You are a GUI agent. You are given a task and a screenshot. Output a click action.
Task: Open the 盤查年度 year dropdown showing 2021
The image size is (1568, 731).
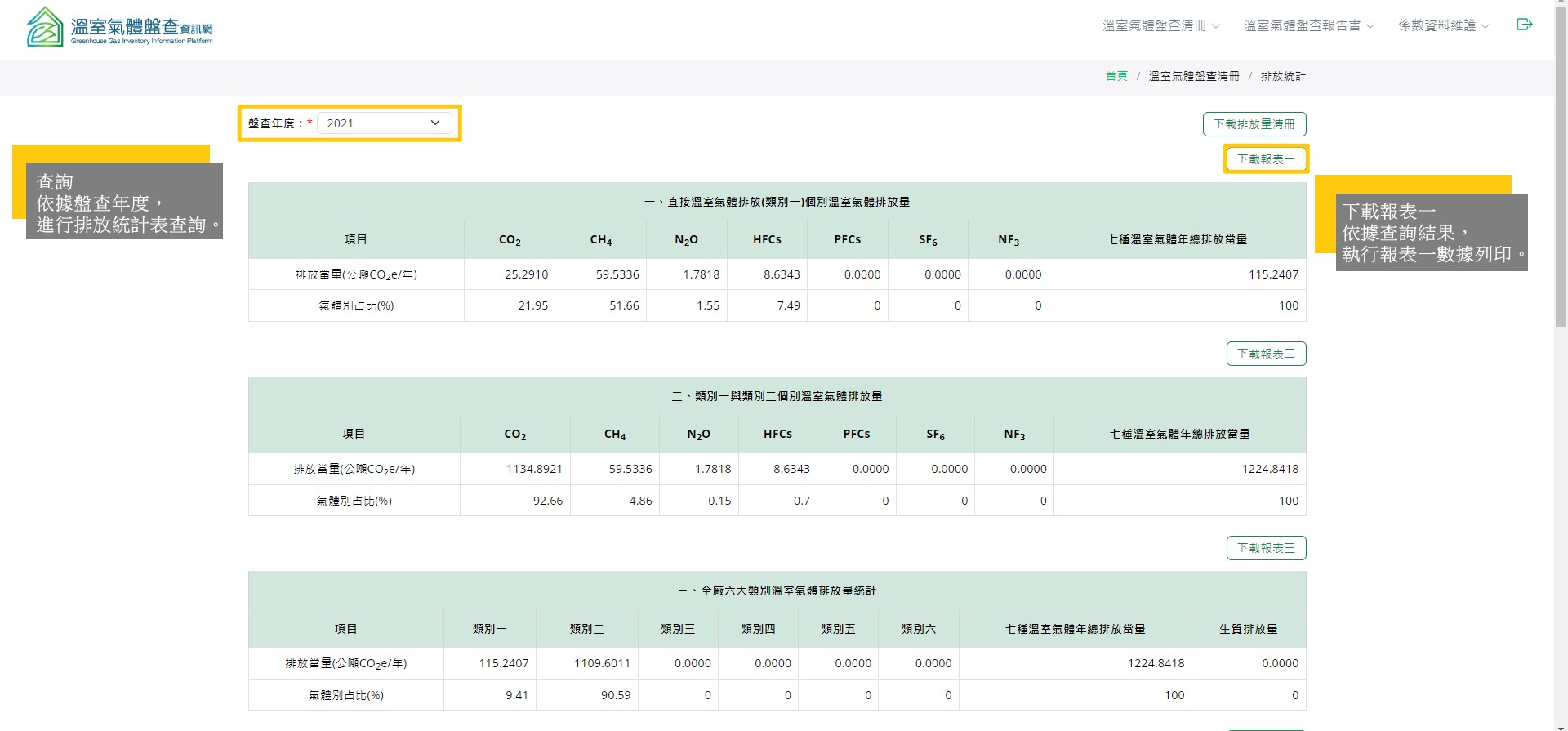[x=384, y=123]
